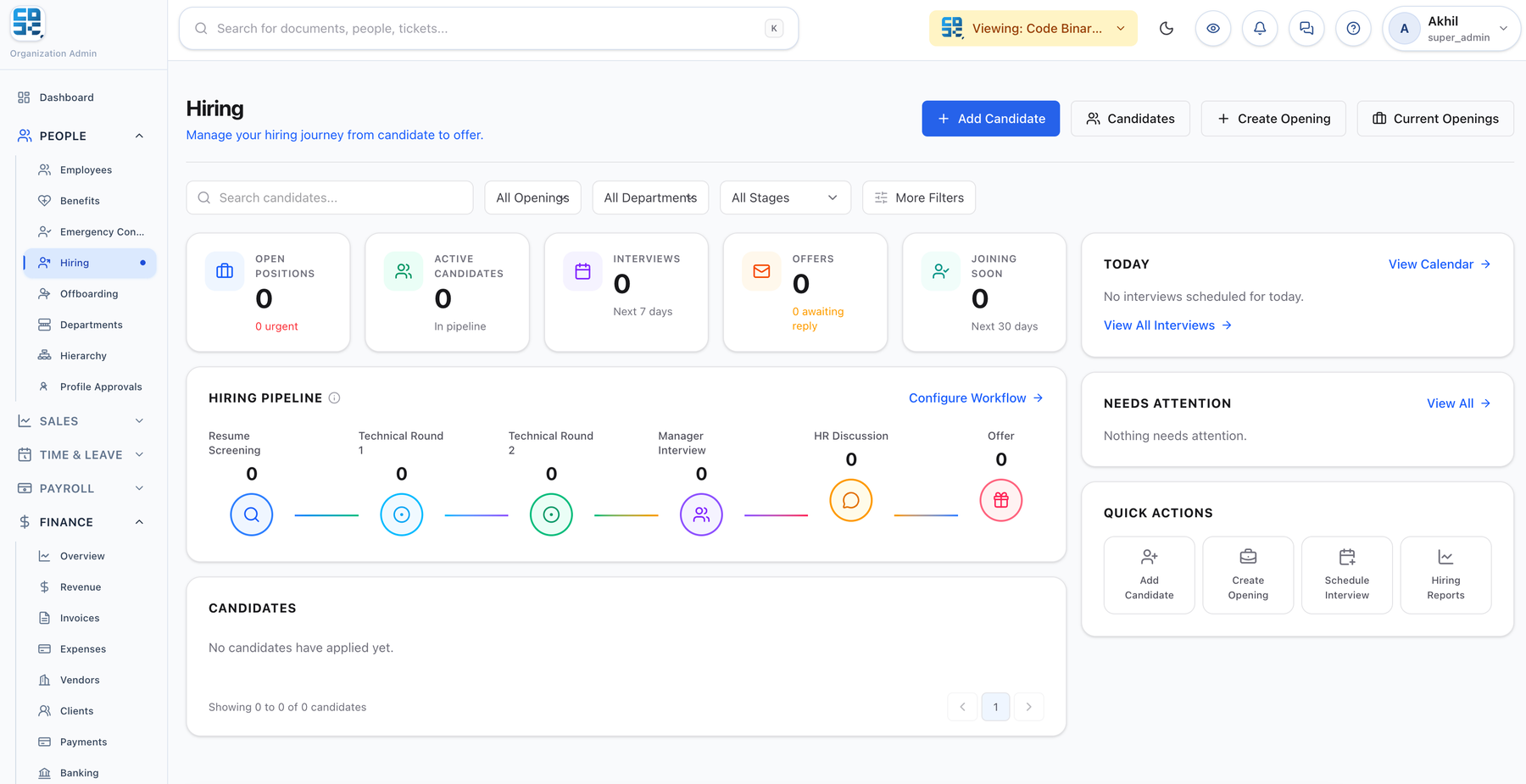Open Clients in the sidebar

pos(90,710)
